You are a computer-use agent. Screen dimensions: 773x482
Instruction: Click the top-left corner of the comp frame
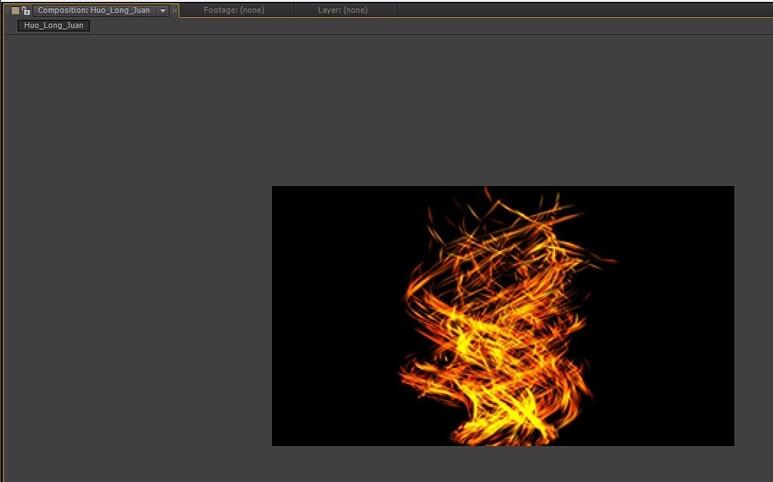[x=273, y=187]
